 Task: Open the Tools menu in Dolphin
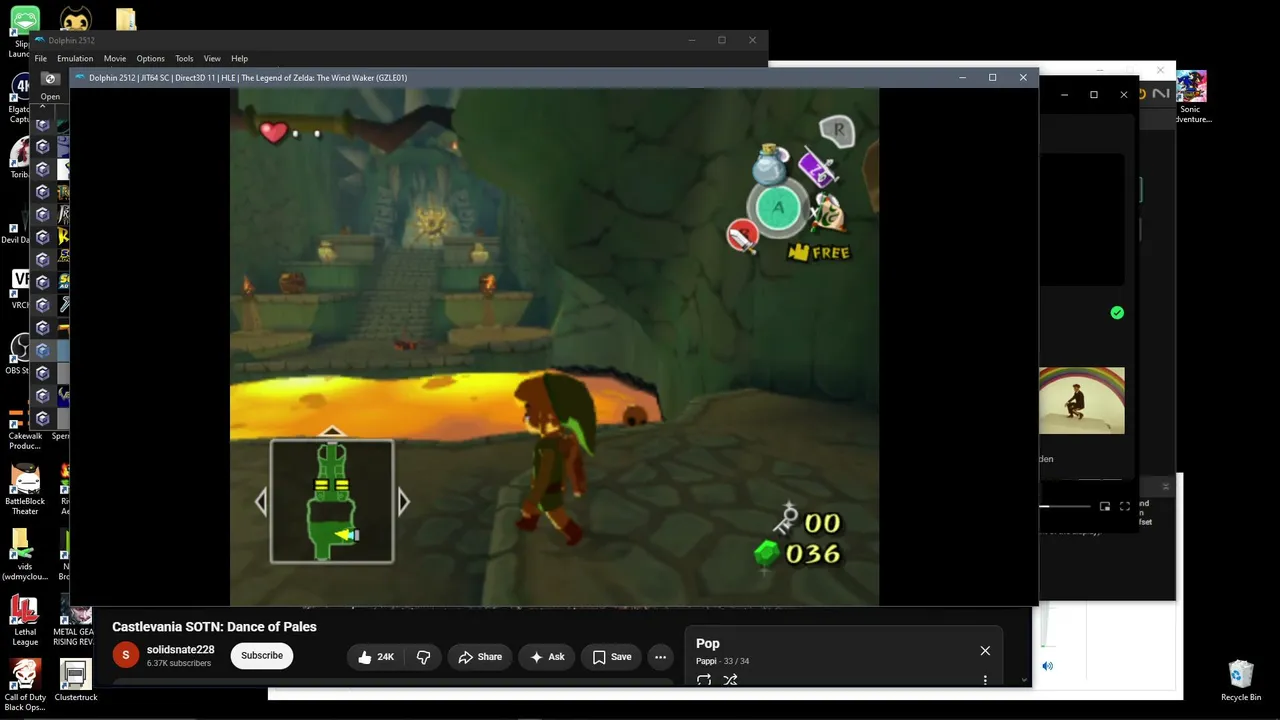click(184, 59)
